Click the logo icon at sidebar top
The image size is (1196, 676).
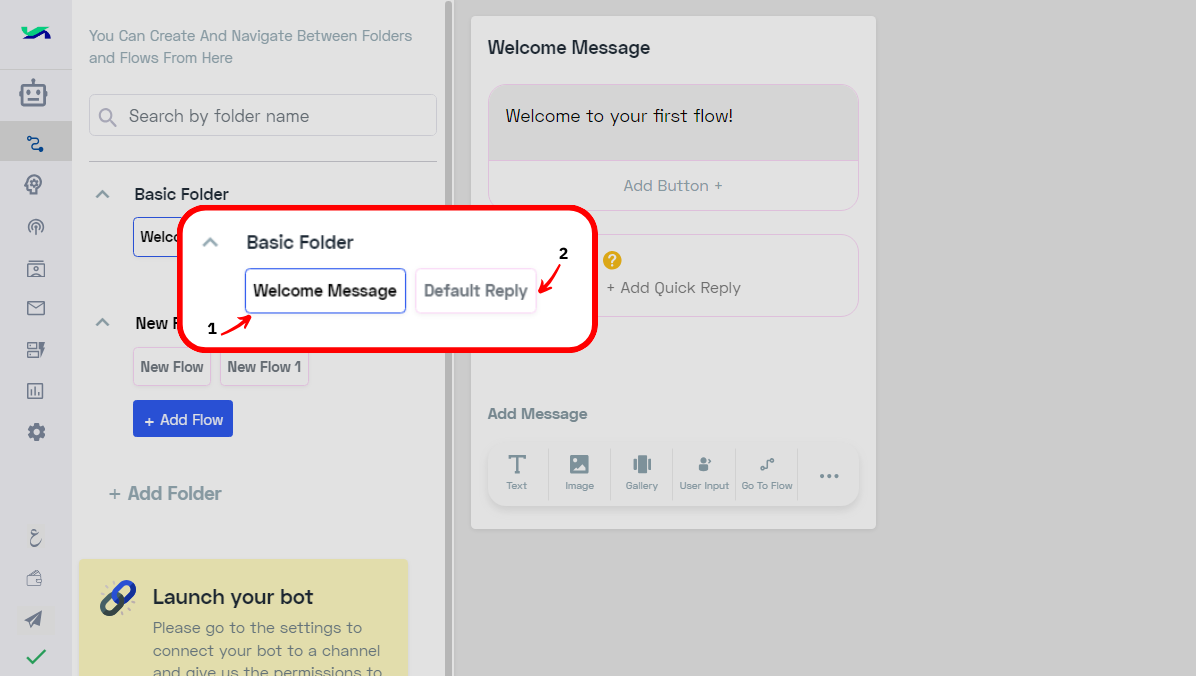coord(36,33)
